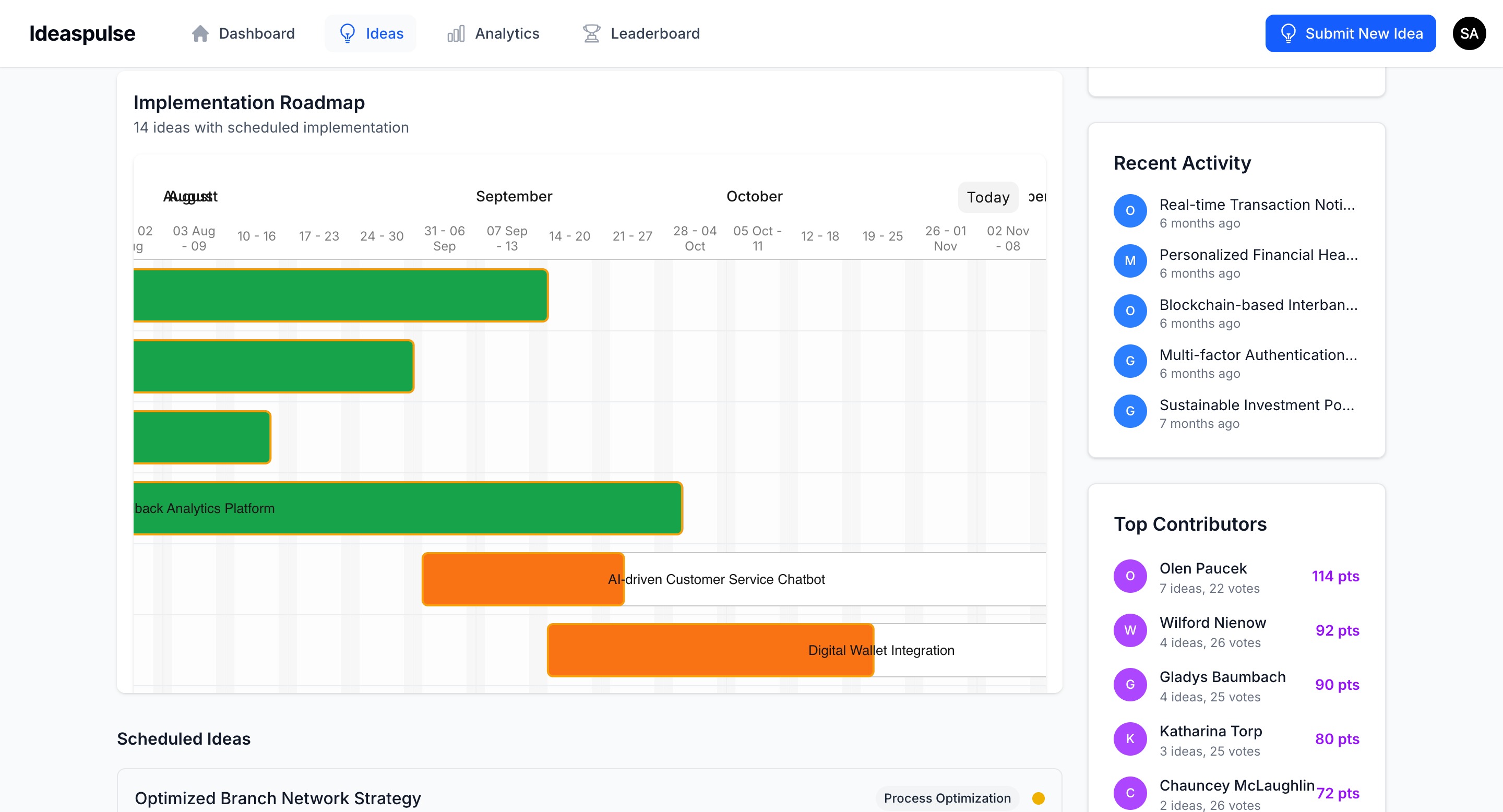Screen dimensions: 1503x812
Task: Open Blockchain-based Interban... activity
Action: pos(1259,305)
